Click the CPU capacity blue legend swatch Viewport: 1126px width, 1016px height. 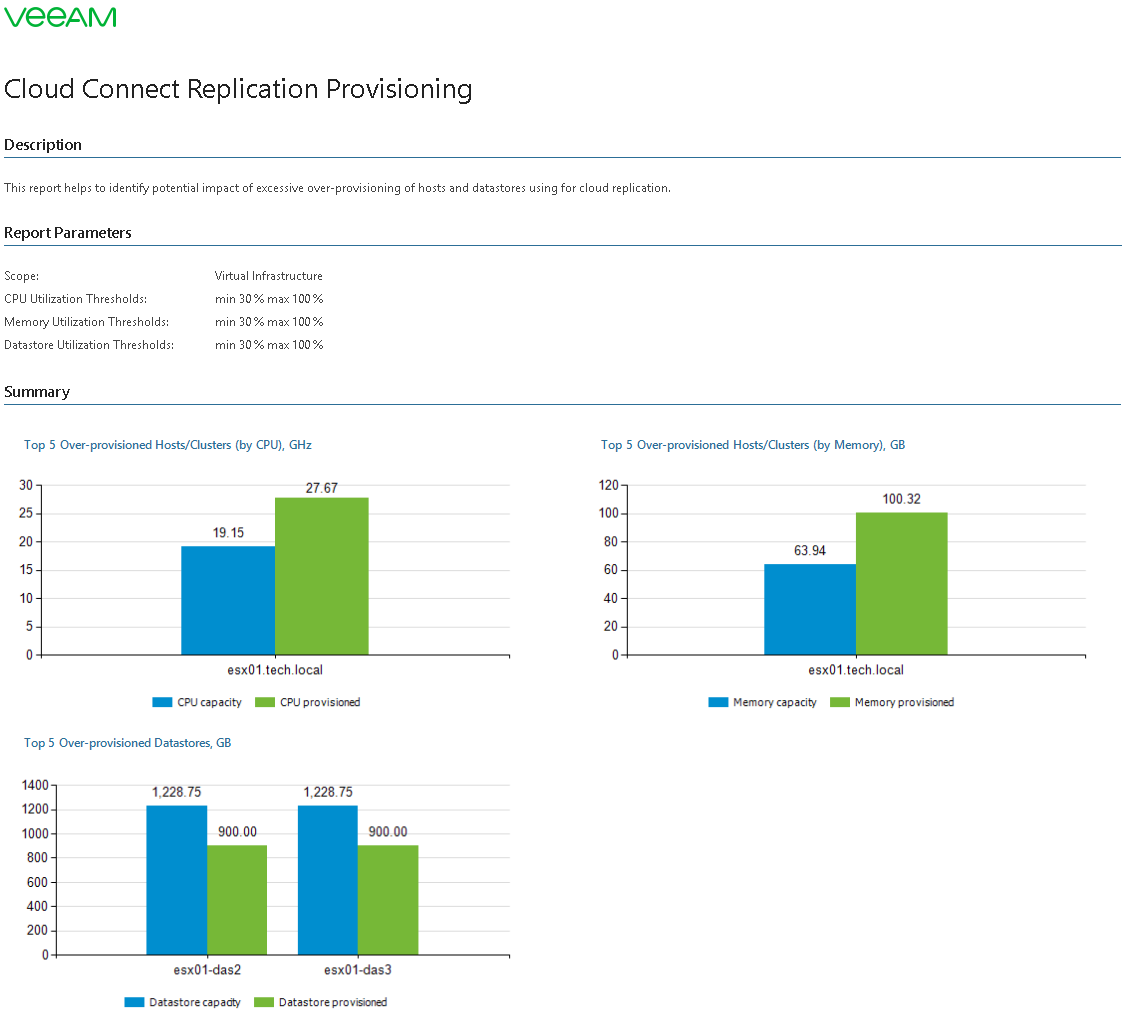click(x=162, y=702)
